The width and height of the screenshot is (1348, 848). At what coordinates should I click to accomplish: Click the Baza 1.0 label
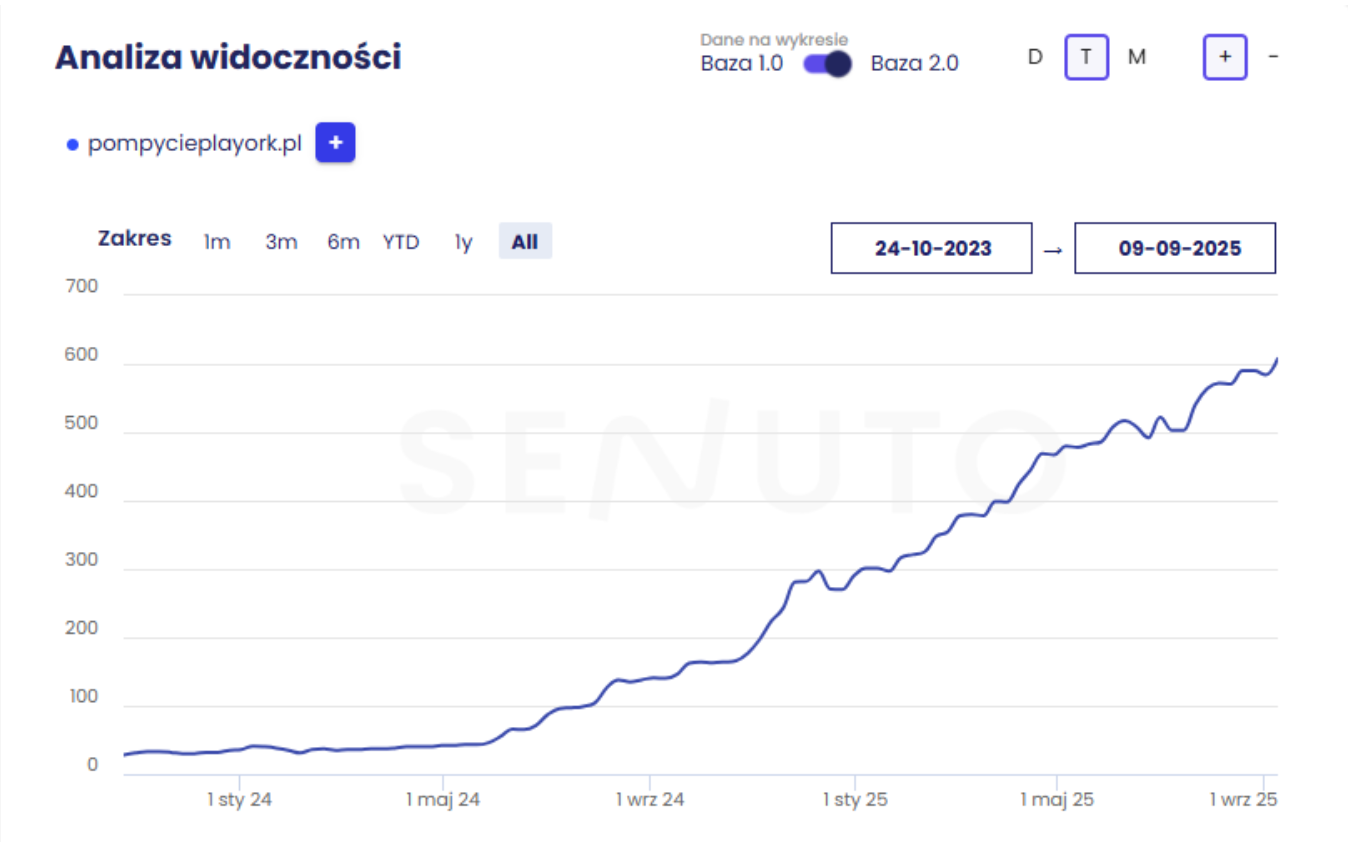(742, 64)
